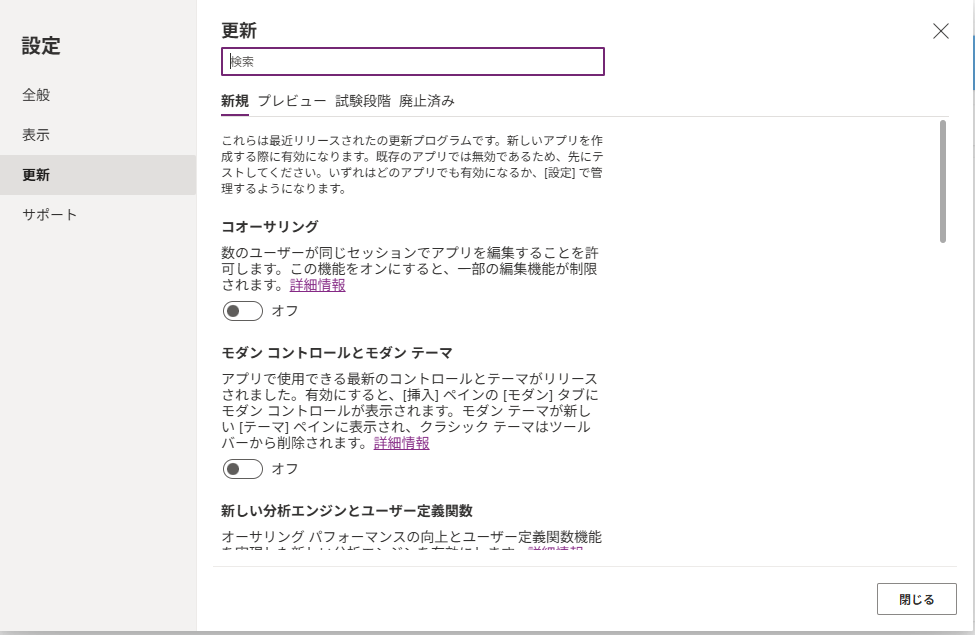
Task: Toggle モダン コントロールとモダン テーマ switch
Action: 243,469
